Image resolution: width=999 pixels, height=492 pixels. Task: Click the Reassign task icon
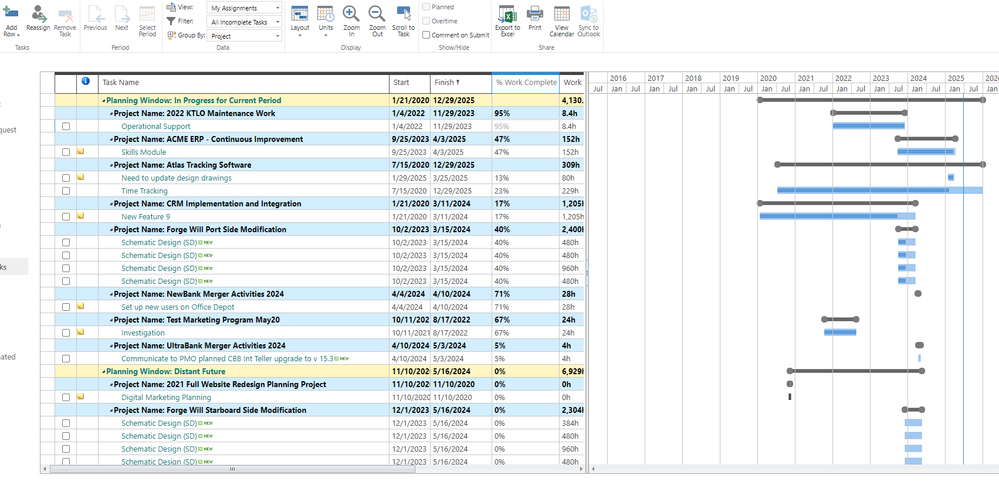pos(40,15)
